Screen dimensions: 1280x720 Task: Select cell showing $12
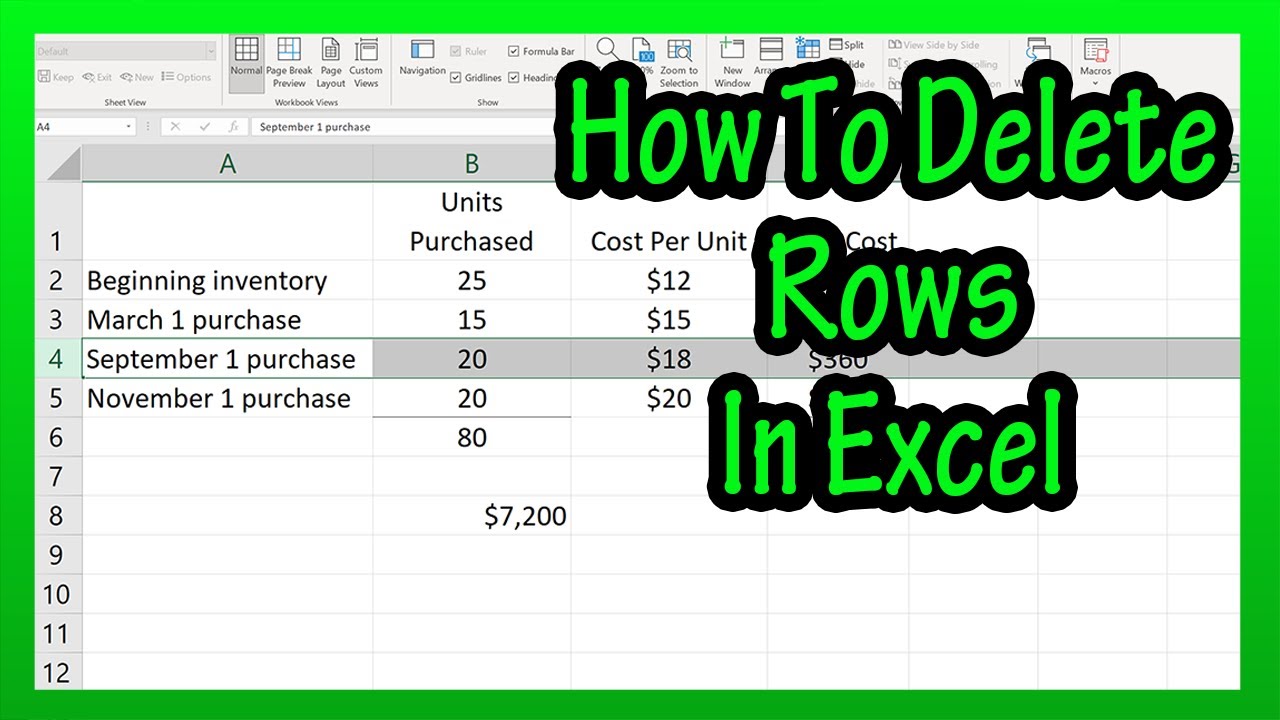669,280
